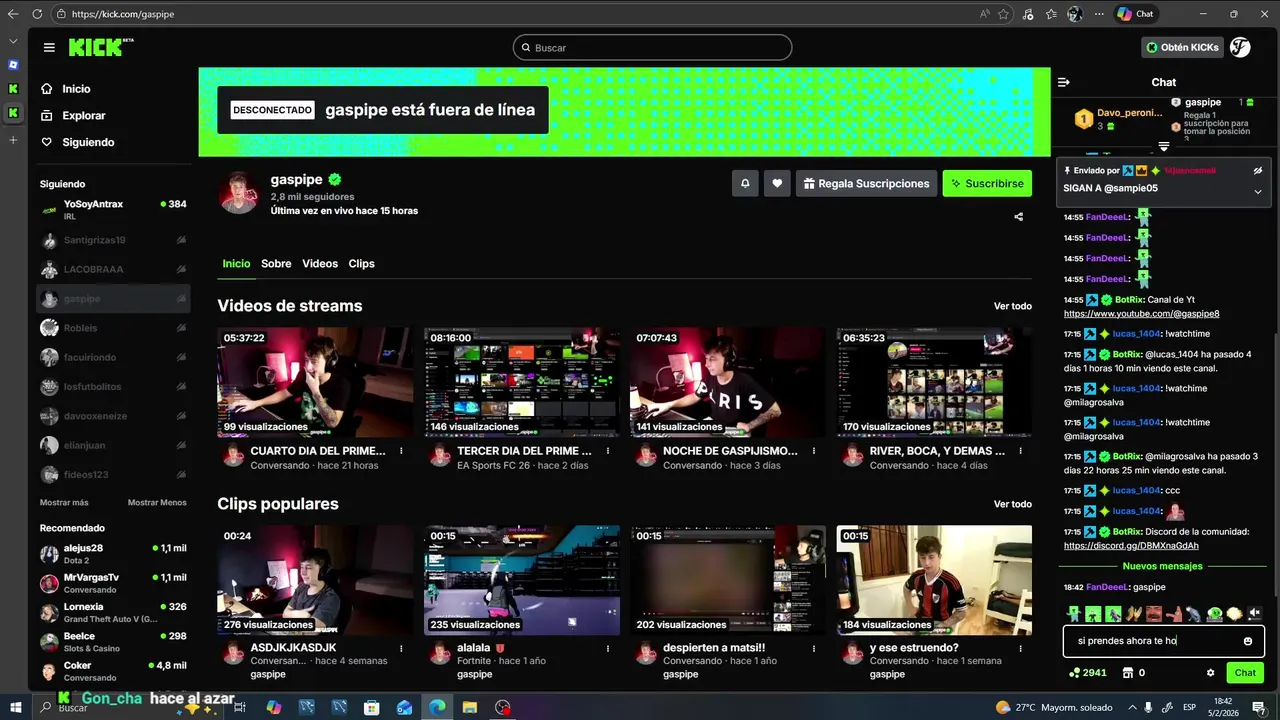Click the heart follow icon on gaspipe's channel
The height and width of the screenshot is (720, 1280).
(x=777, y=184)
